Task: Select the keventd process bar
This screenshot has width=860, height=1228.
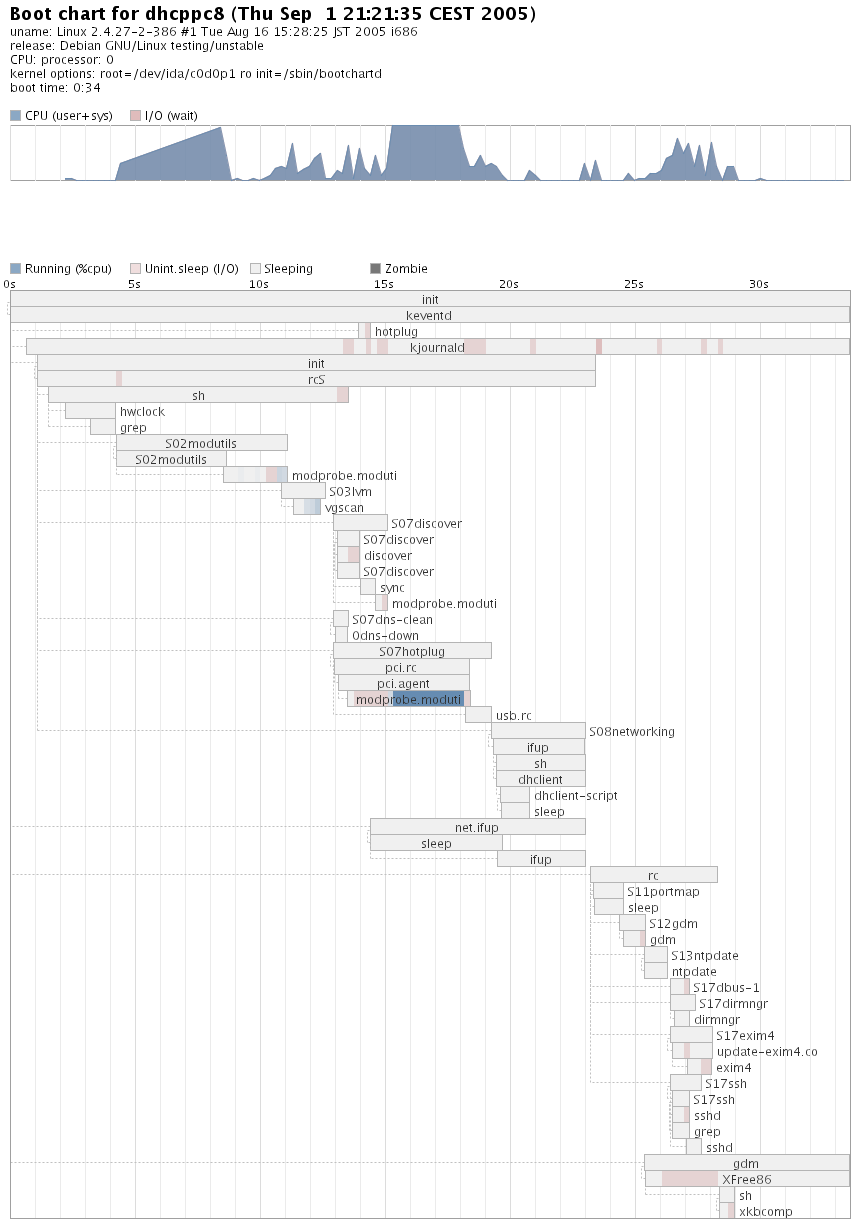Action: tap(429, 315)
